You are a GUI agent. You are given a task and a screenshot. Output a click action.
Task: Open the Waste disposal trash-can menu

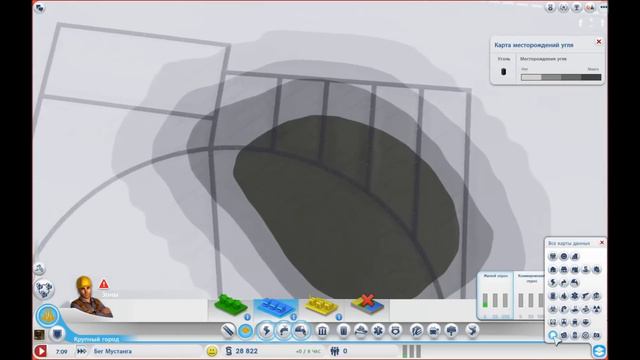343,330
